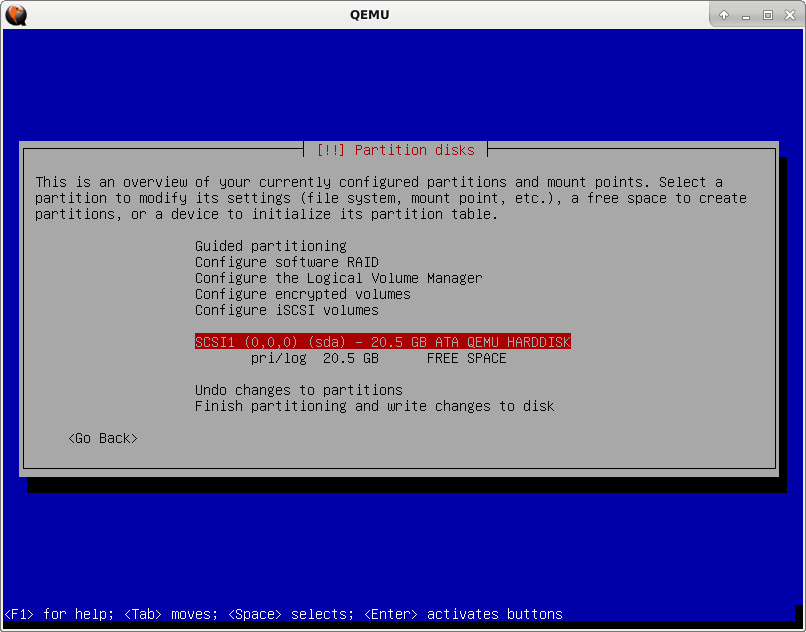The image size is (806, 632).
Task: Select the SCSI1 (sda) QEMU HARDDISK row
Action: 382,341
